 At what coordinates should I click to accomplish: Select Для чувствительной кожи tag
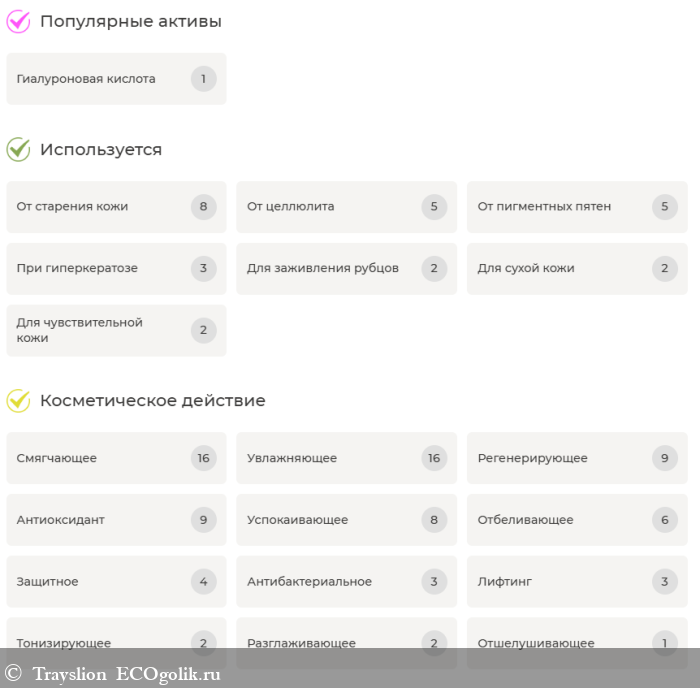click(116, 331)
